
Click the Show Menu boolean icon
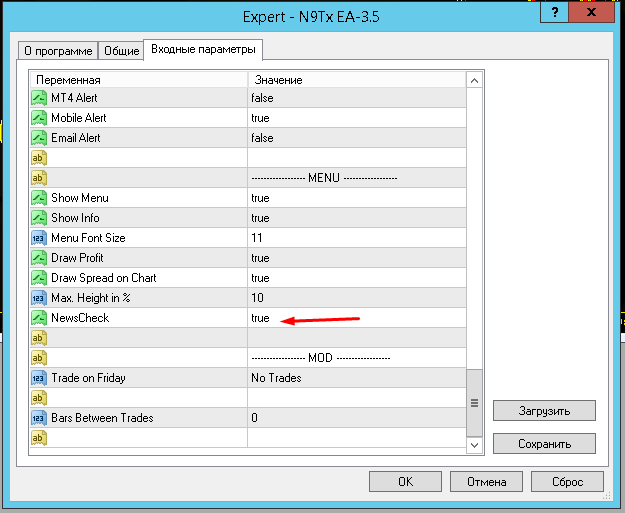(x=39, y=198)
